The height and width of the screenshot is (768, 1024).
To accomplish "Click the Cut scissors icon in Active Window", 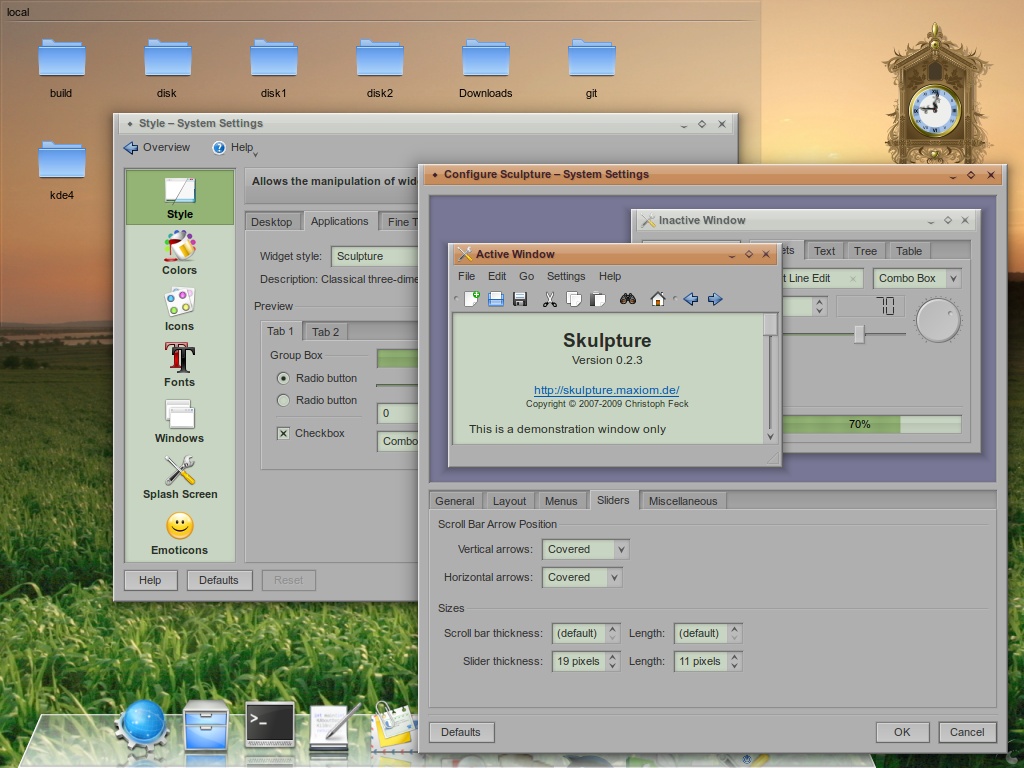I will coord(549,299).
